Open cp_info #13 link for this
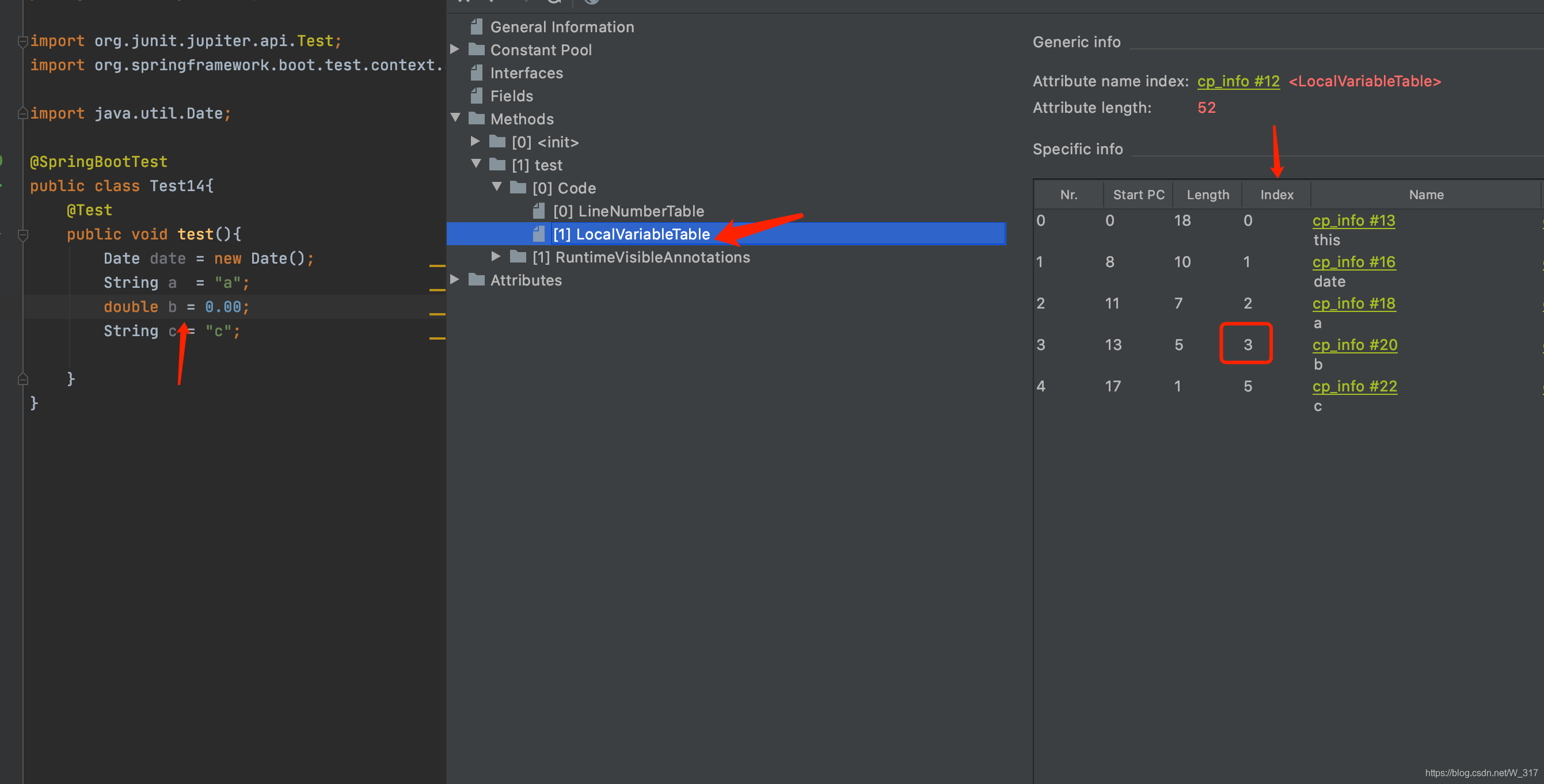 point(1353,220)
